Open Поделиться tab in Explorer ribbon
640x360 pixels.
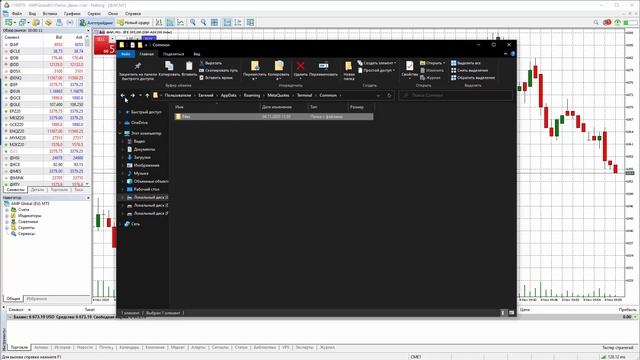point(173,54)
